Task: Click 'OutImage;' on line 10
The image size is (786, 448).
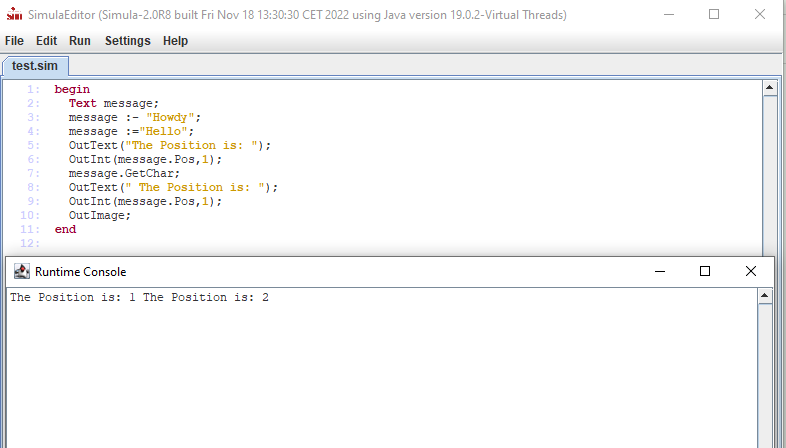Action: pyautogui.click(x=100, y=215)
